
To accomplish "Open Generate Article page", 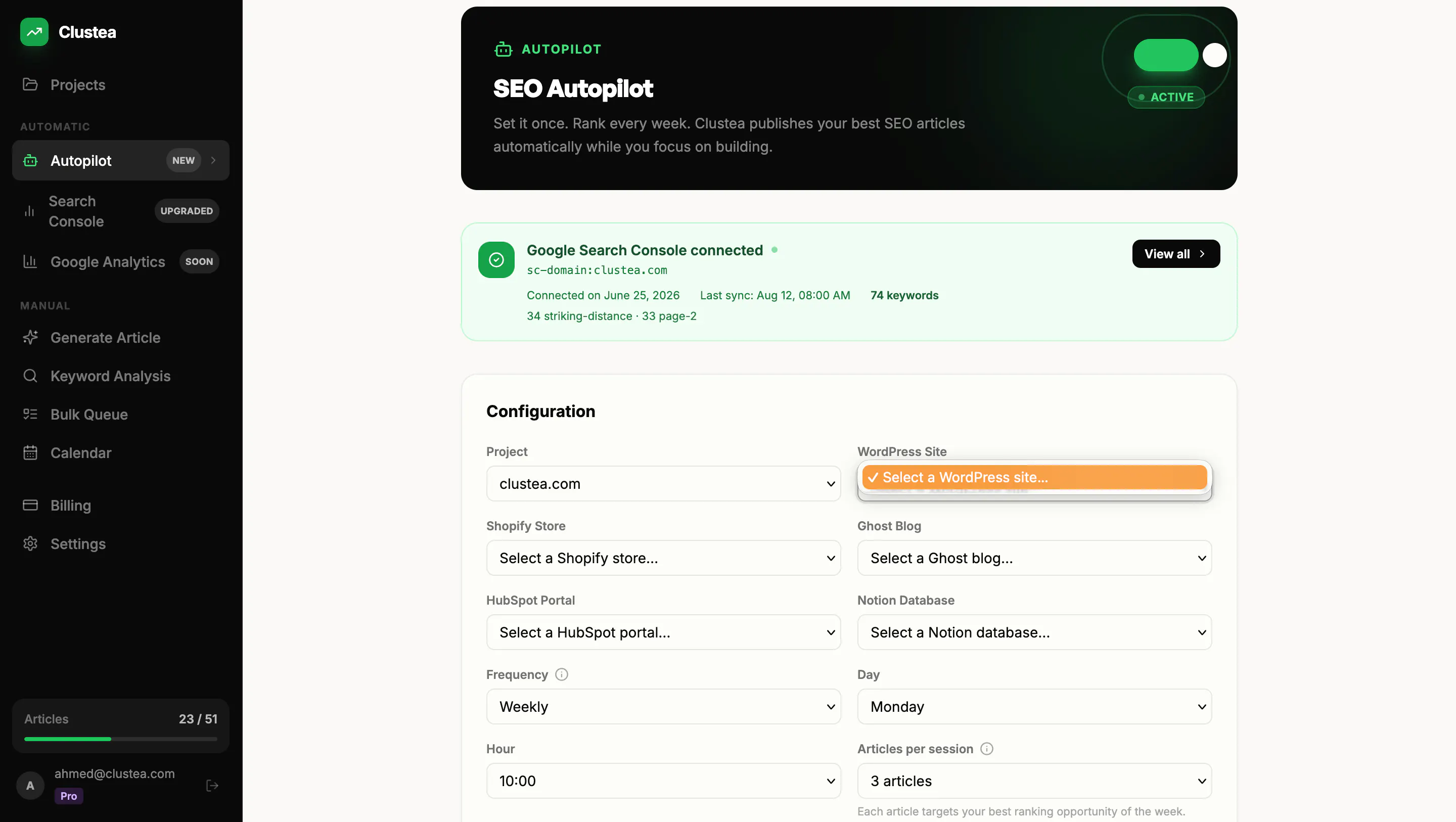I will (x=120, y=338).
